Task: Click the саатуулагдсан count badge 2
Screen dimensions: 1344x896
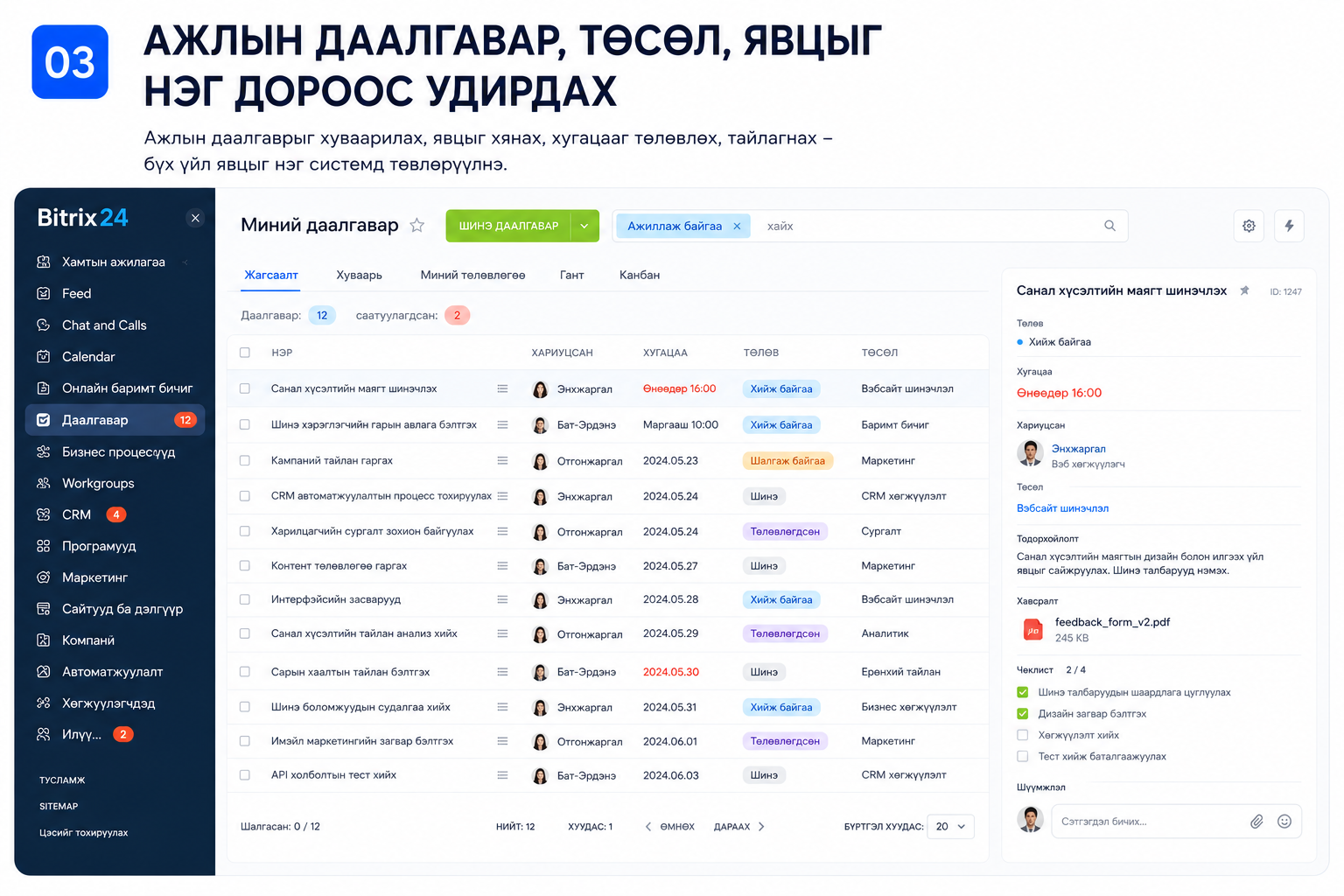Action: tap(457, 316)
